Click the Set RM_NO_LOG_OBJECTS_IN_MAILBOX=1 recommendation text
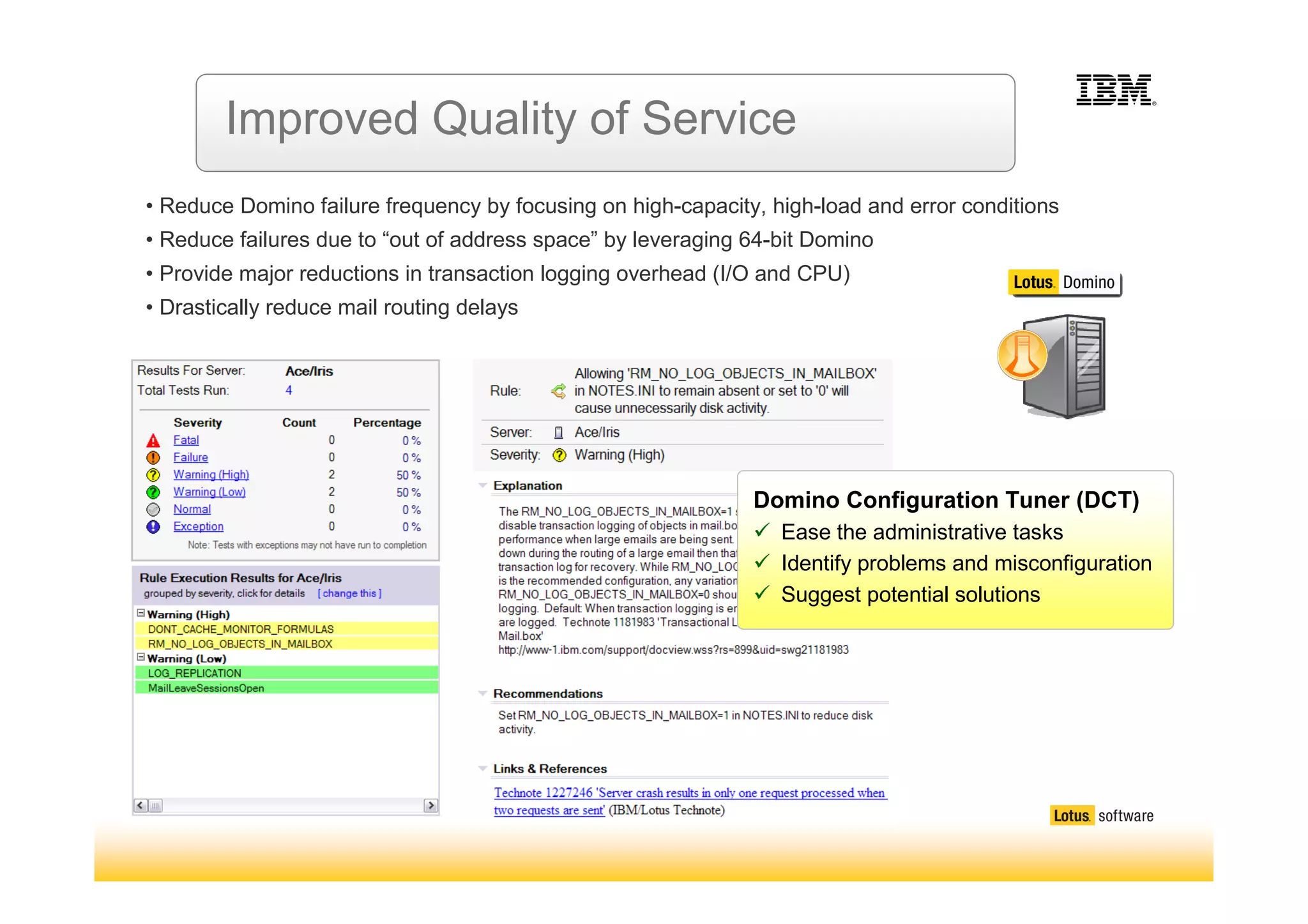Screen dimensions: 1308x924 coord(685,722)
